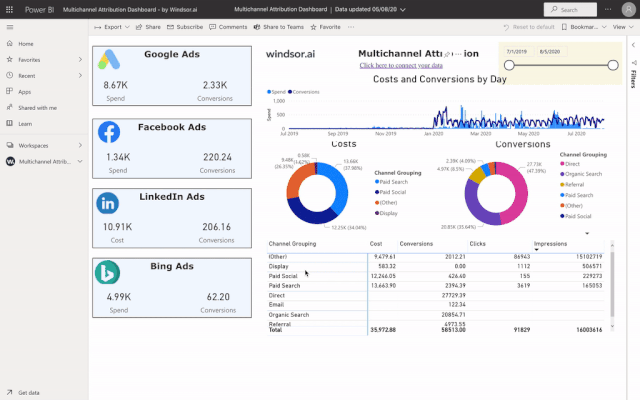Select Paid Search in Costs legend
Viewport: 640px width, 400px height.
tap(391, 182)
